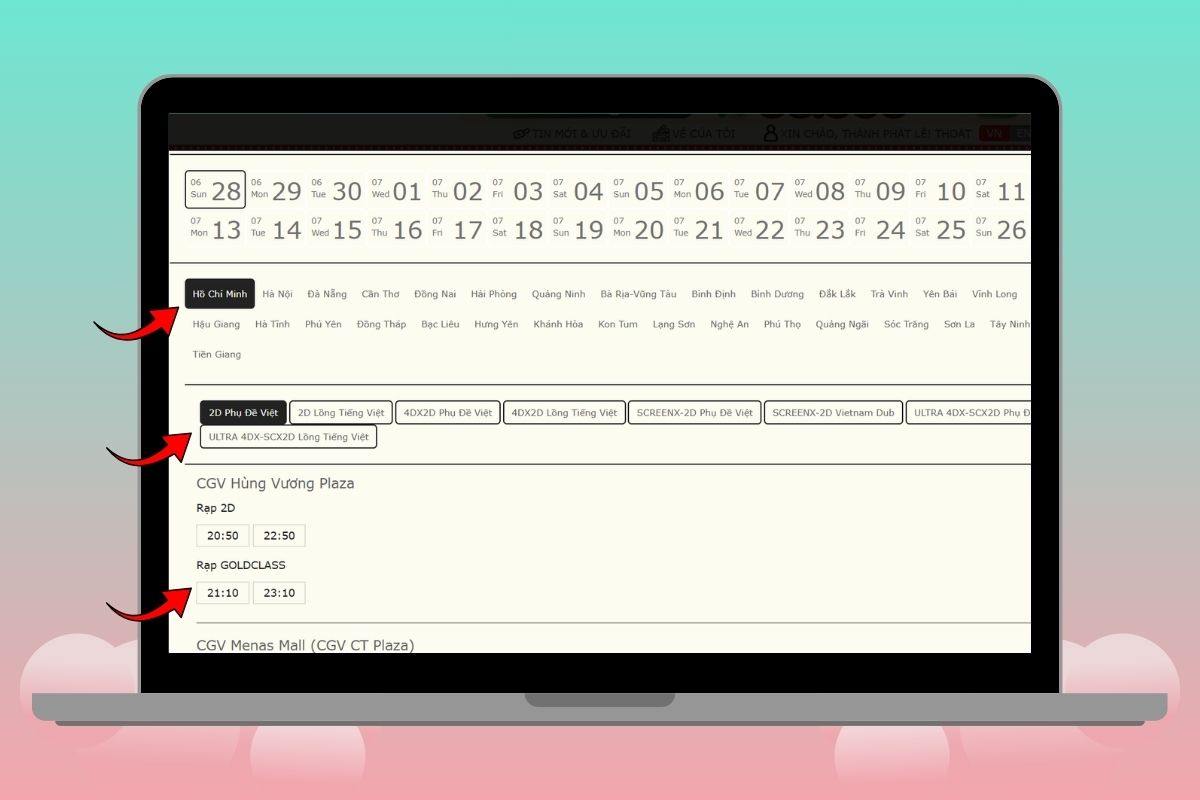Open the Vé của tôi ticket icon

[661, 133]
